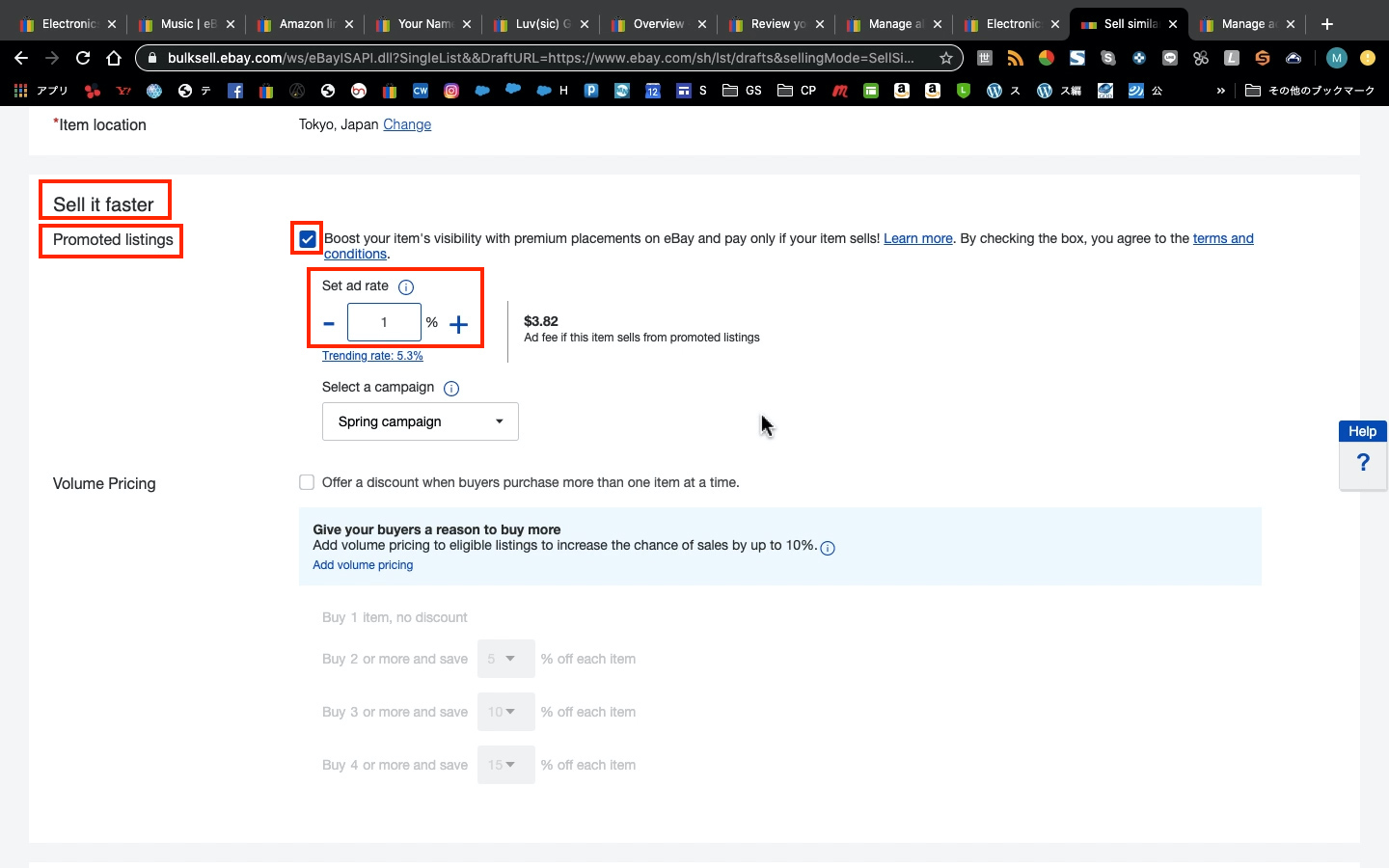Click the ad rate percentage input field
The width and height of the screenshot is (1389, 868).
pos(384,322)
